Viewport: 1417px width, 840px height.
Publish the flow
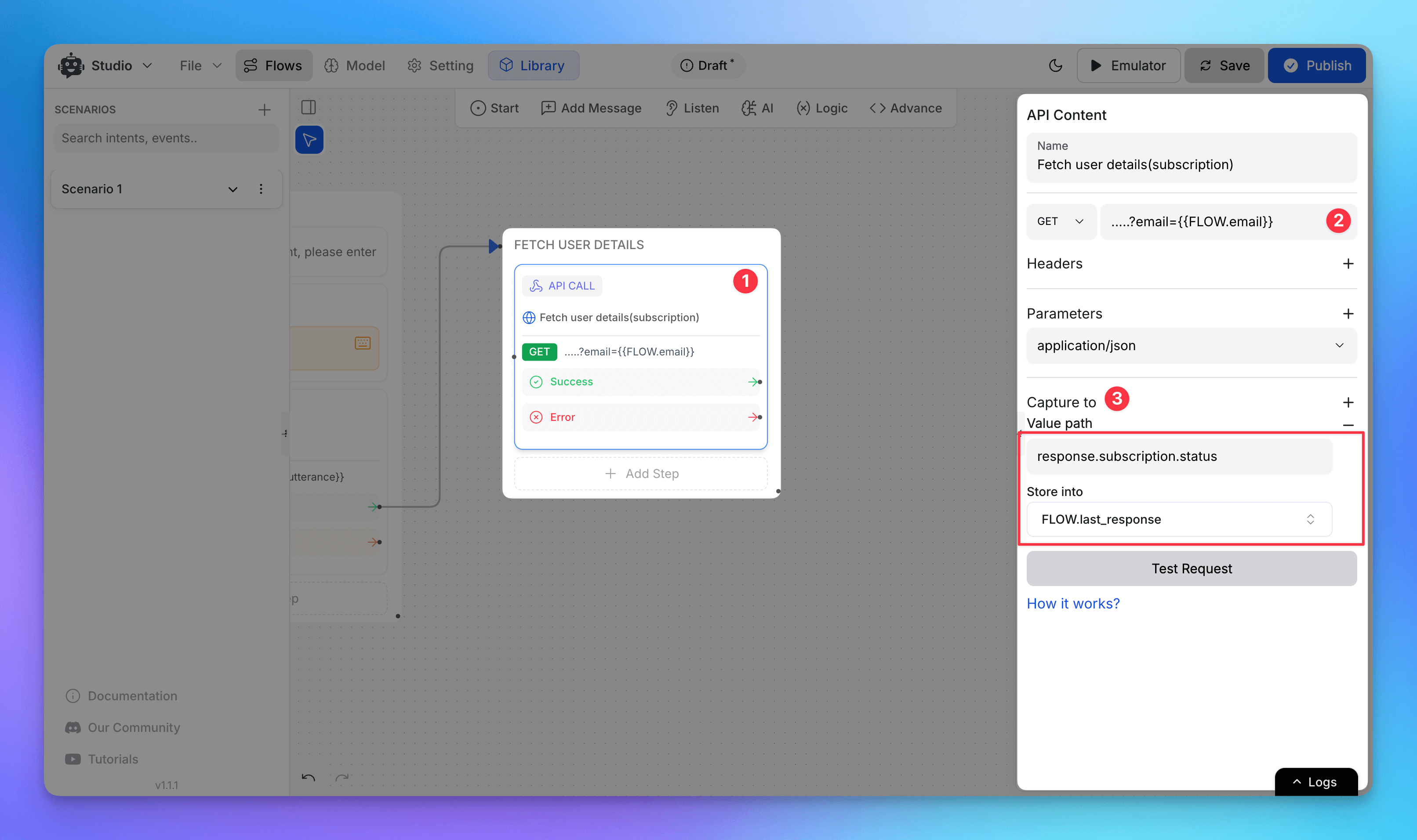click(x=1317, y=65)
